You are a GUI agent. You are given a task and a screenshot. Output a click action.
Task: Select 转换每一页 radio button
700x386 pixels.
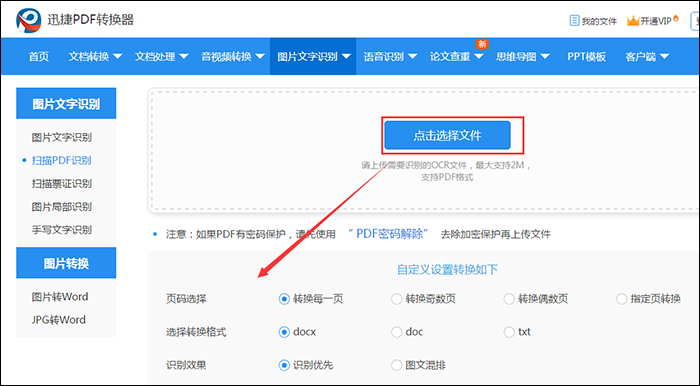284,299
